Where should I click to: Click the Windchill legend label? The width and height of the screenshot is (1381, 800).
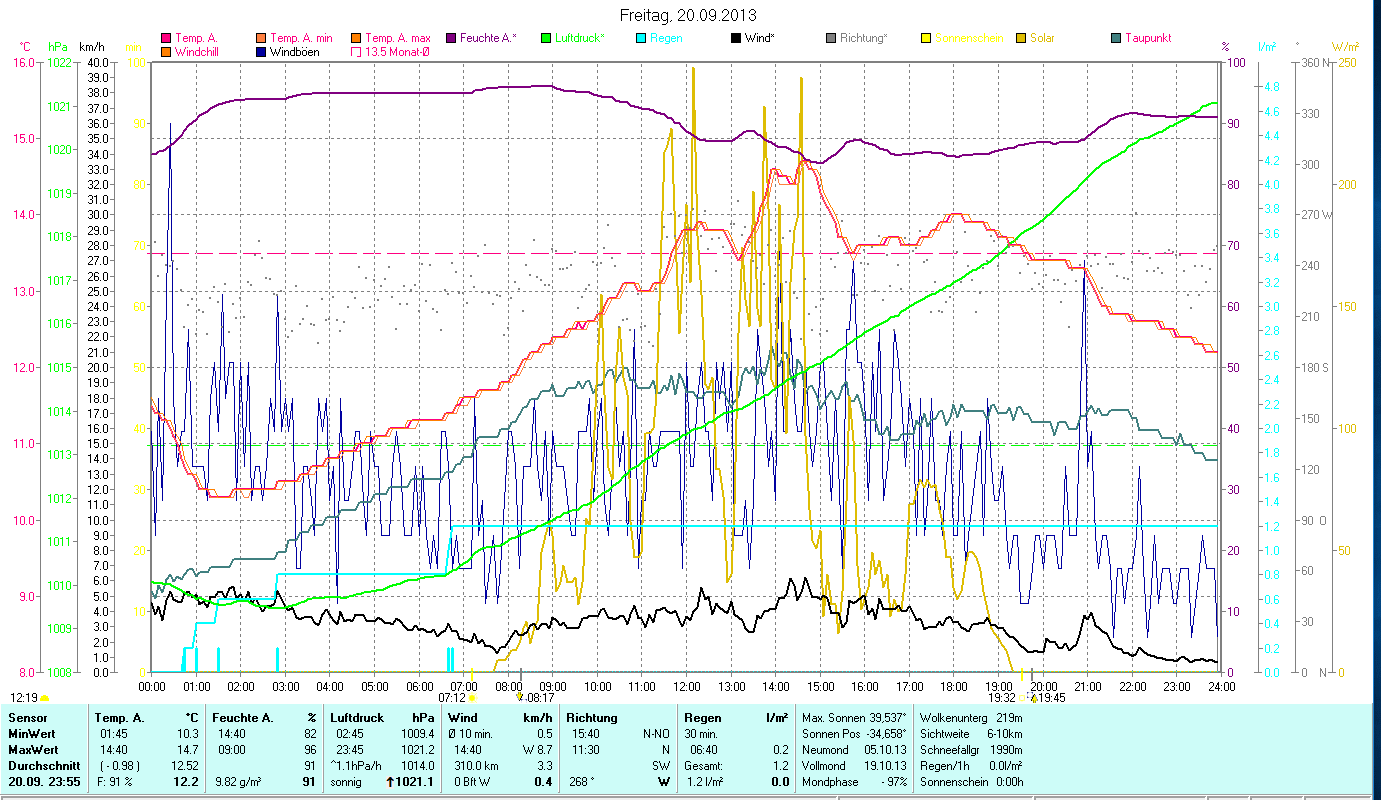pos(196,51)
